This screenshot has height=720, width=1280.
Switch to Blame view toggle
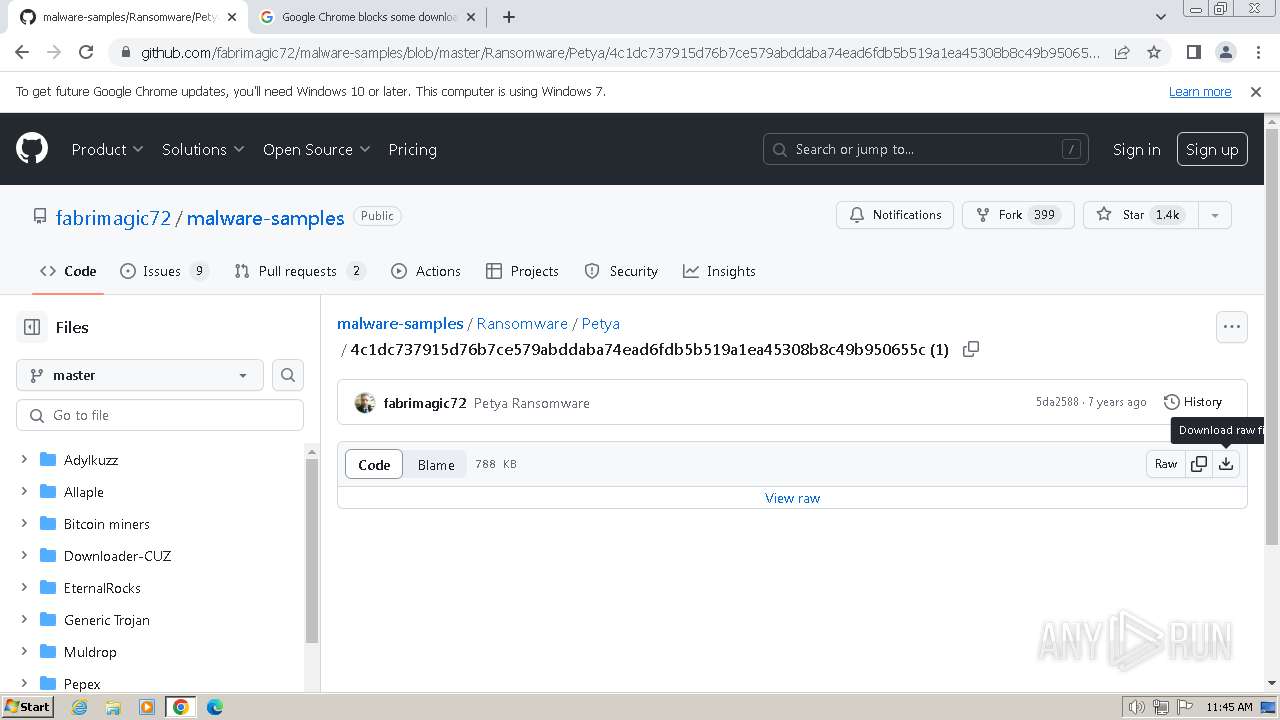click(x=436, y=464)
